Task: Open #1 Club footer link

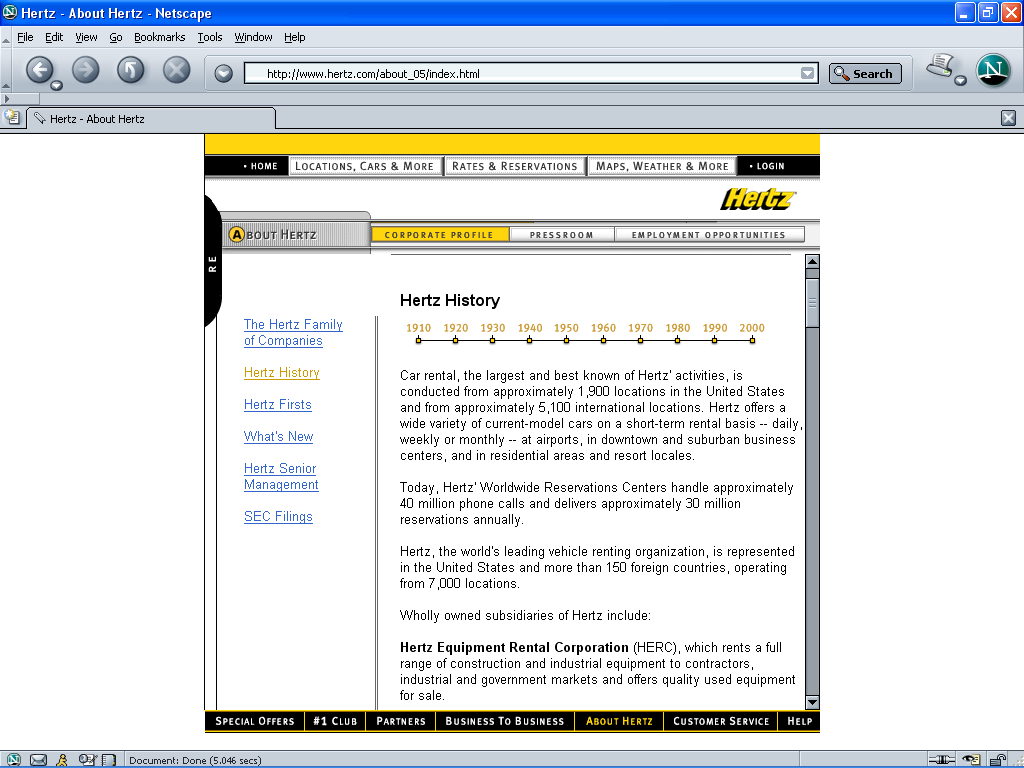Action: pyautogui.click(x=335, y=721)
